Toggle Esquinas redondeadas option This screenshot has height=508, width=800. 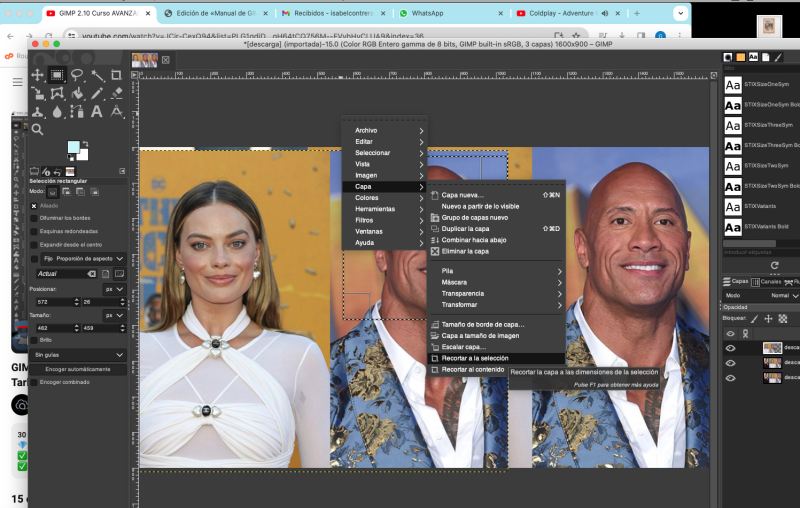pos(34,230)
